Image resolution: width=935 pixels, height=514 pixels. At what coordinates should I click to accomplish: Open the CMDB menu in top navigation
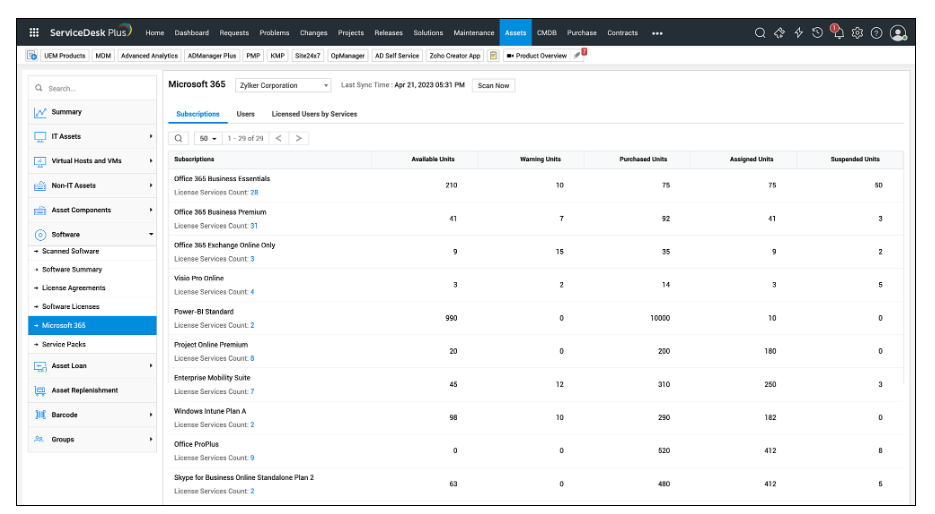click(x=546, y=33)
